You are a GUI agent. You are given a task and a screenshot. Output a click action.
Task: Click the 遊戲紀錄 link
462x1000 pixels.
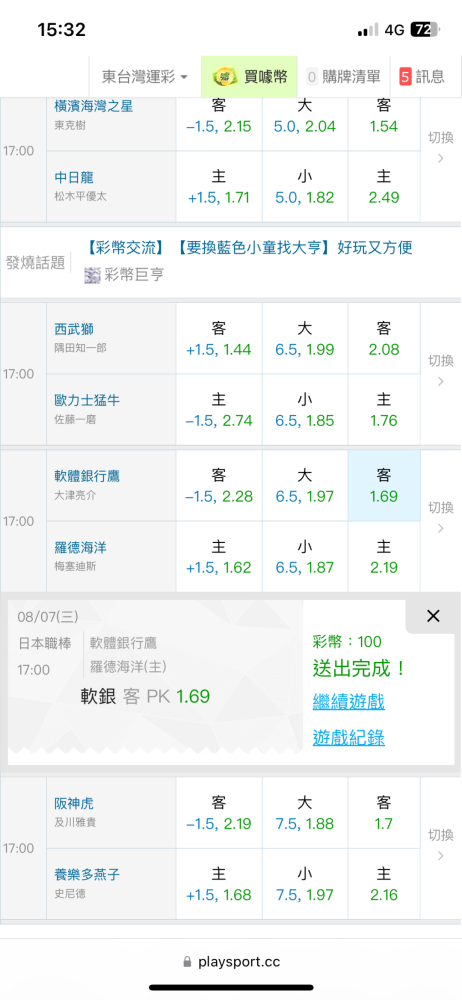click(x=348, y=738)
